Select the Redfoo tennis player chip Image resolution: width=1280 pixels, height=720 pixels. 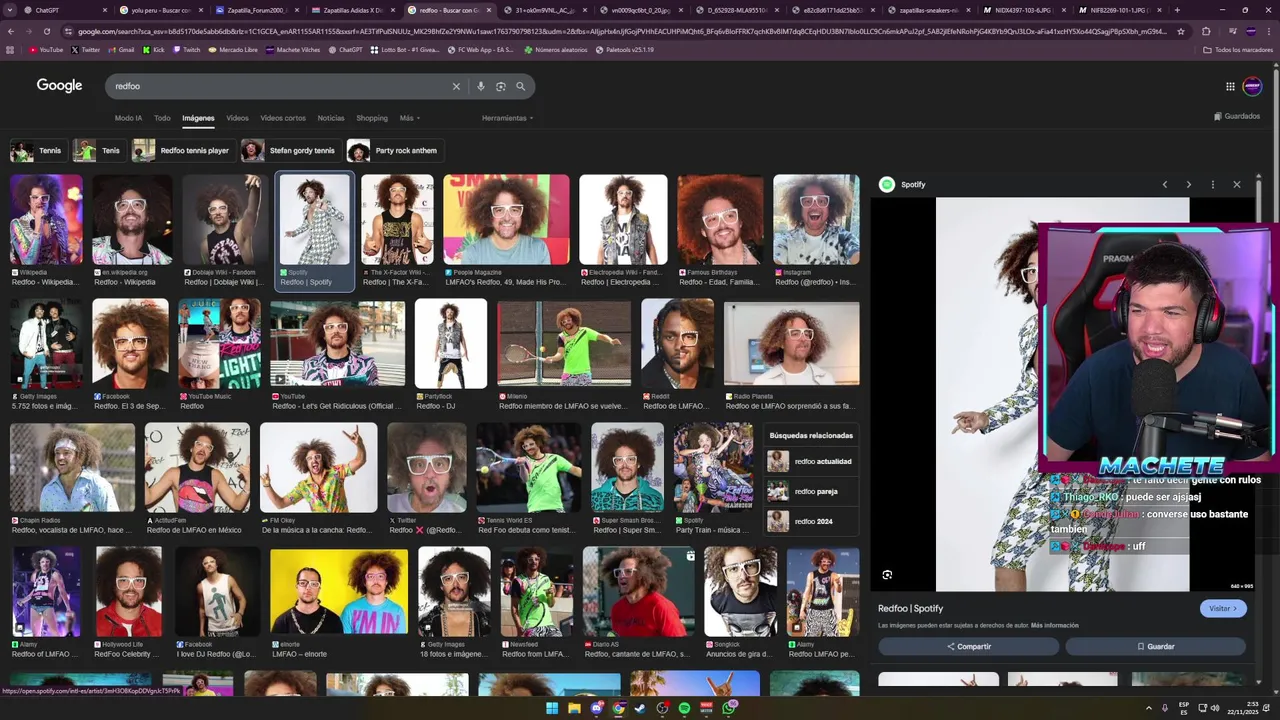182,151
